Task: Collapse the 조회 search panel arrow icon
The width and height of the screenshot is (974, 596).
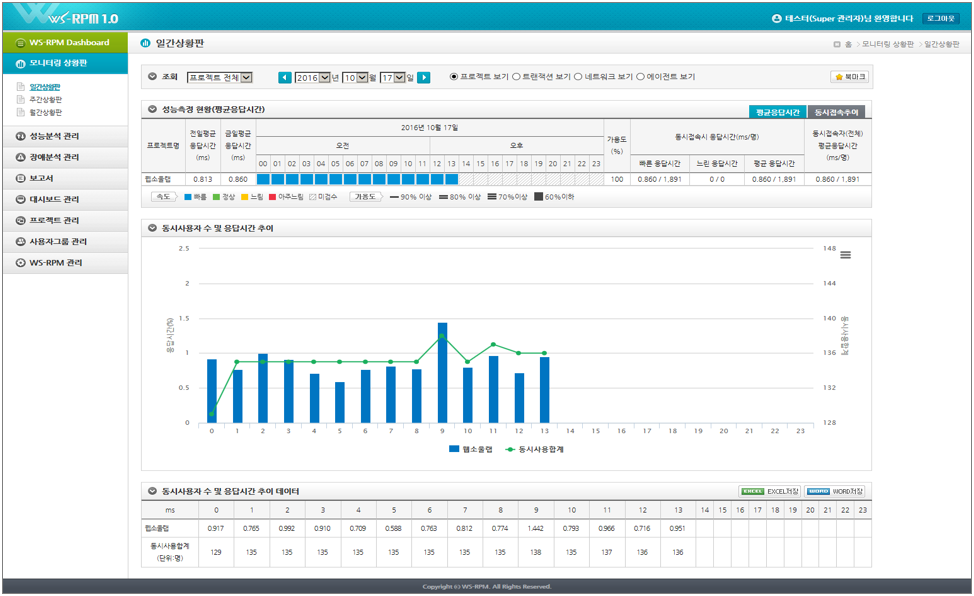Action: [152, 77]
